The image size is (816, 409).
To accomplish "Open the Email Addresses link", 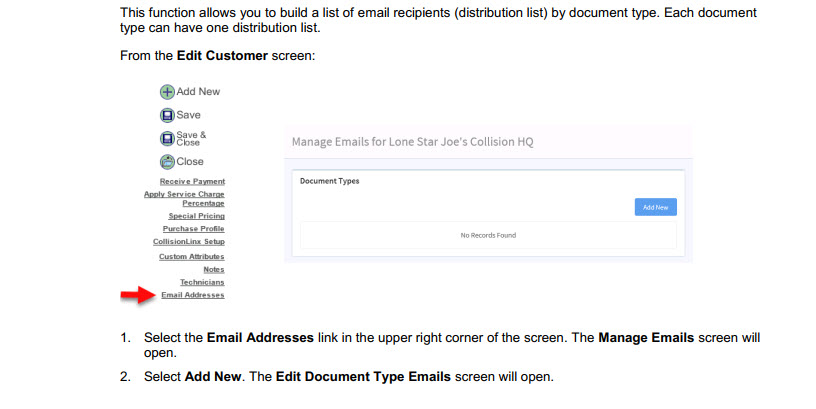I will click(x=192, y=295).
